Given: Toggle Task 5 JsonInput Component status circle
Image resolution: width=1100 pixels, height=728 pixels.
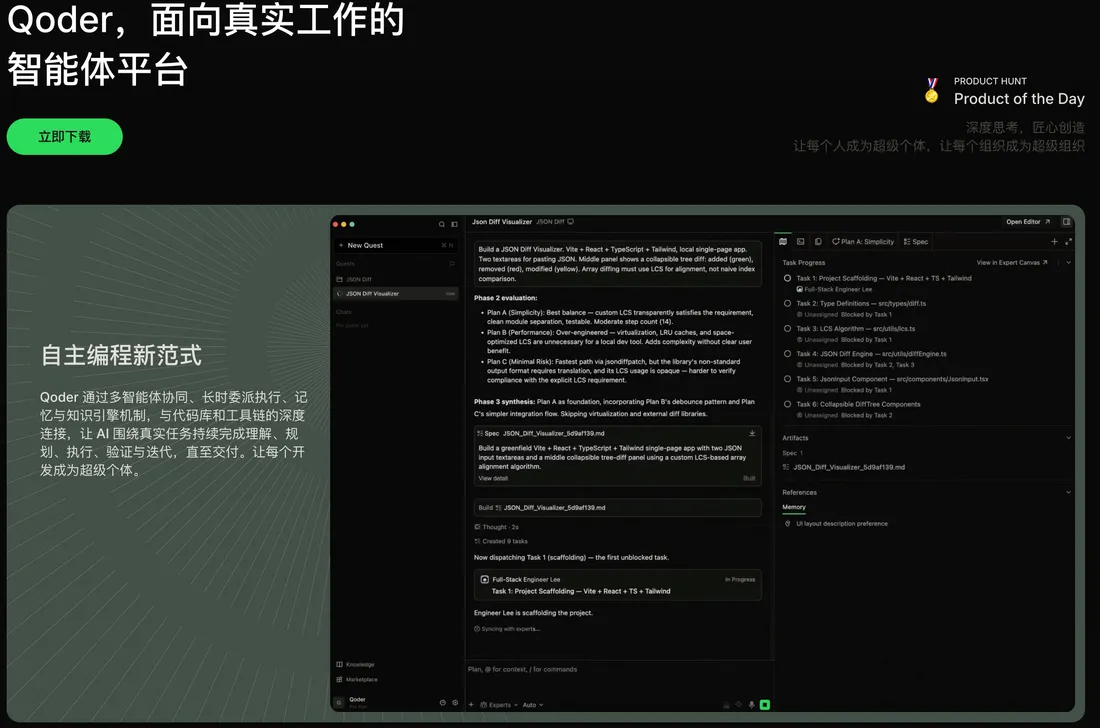Looking at the screenshot, I should coord(787,379).
